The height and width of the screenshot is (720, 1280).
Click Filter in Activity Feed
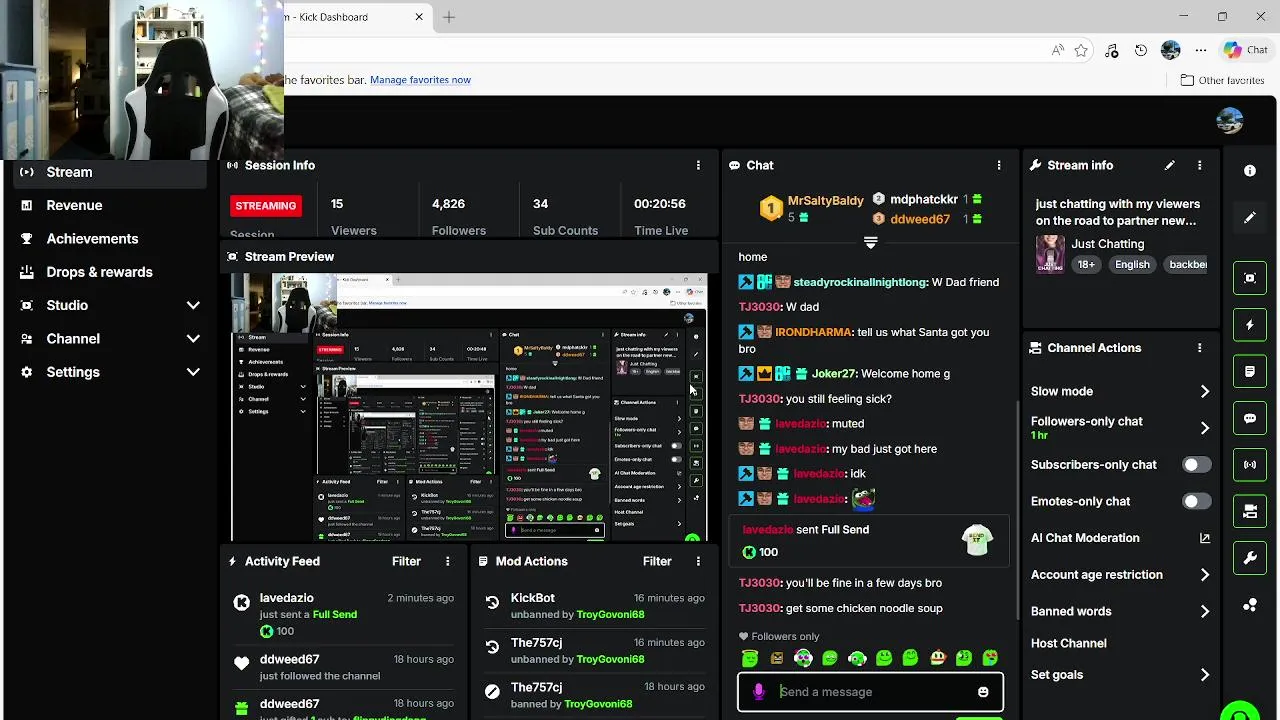click(x=406, y=561)
